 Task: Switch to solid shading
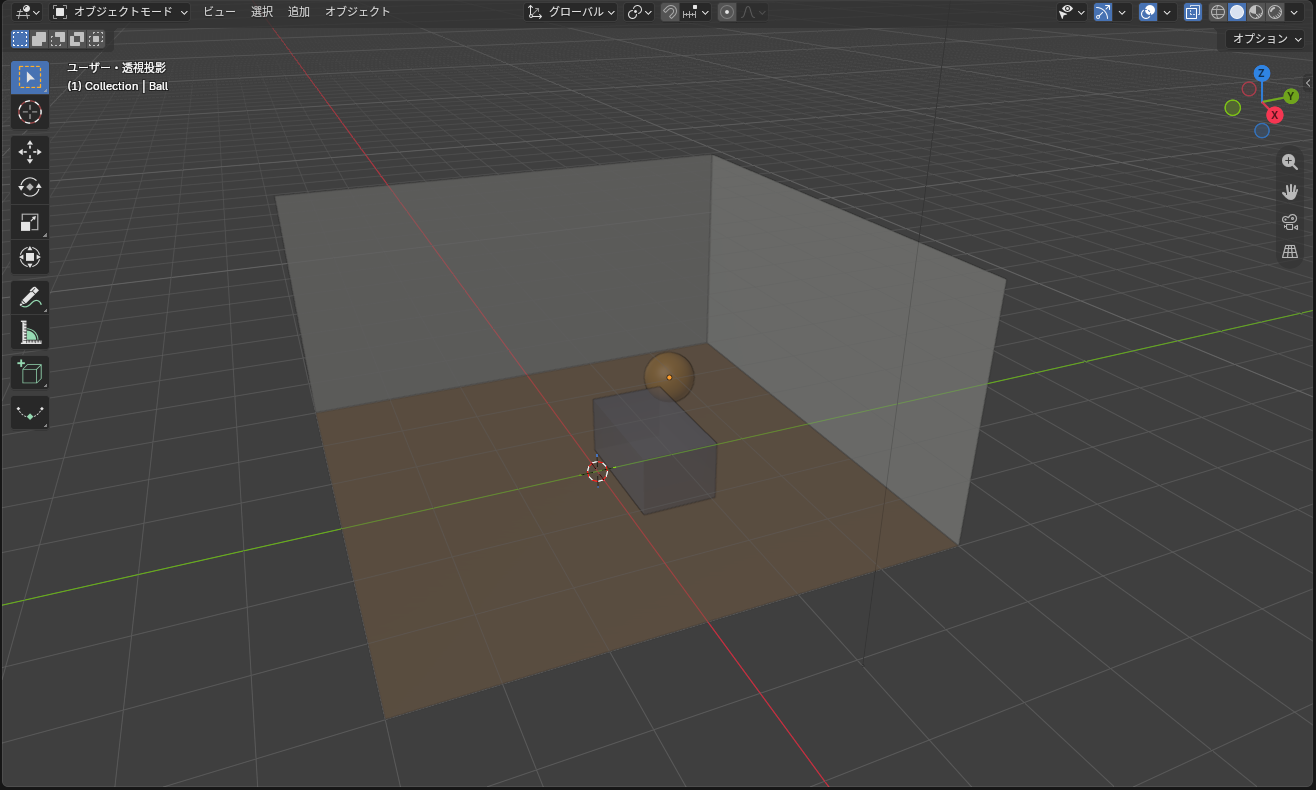point(1237,12)
